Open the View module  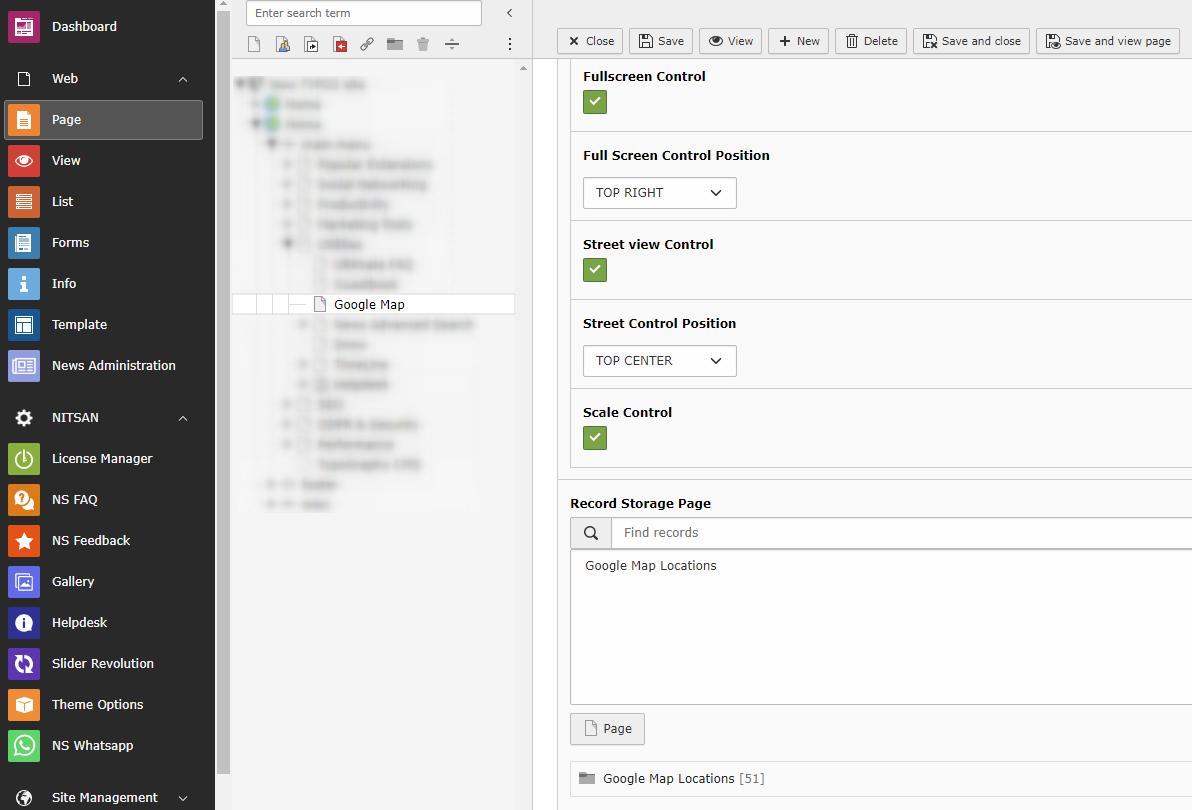point(103,161)
